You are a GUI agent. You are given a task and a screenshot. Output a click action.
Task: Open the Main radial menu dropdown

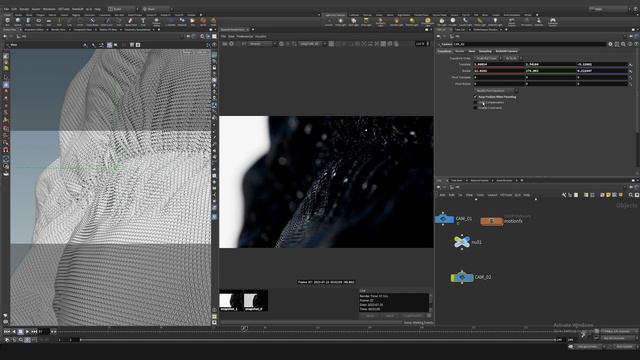(x=157, y=9)
